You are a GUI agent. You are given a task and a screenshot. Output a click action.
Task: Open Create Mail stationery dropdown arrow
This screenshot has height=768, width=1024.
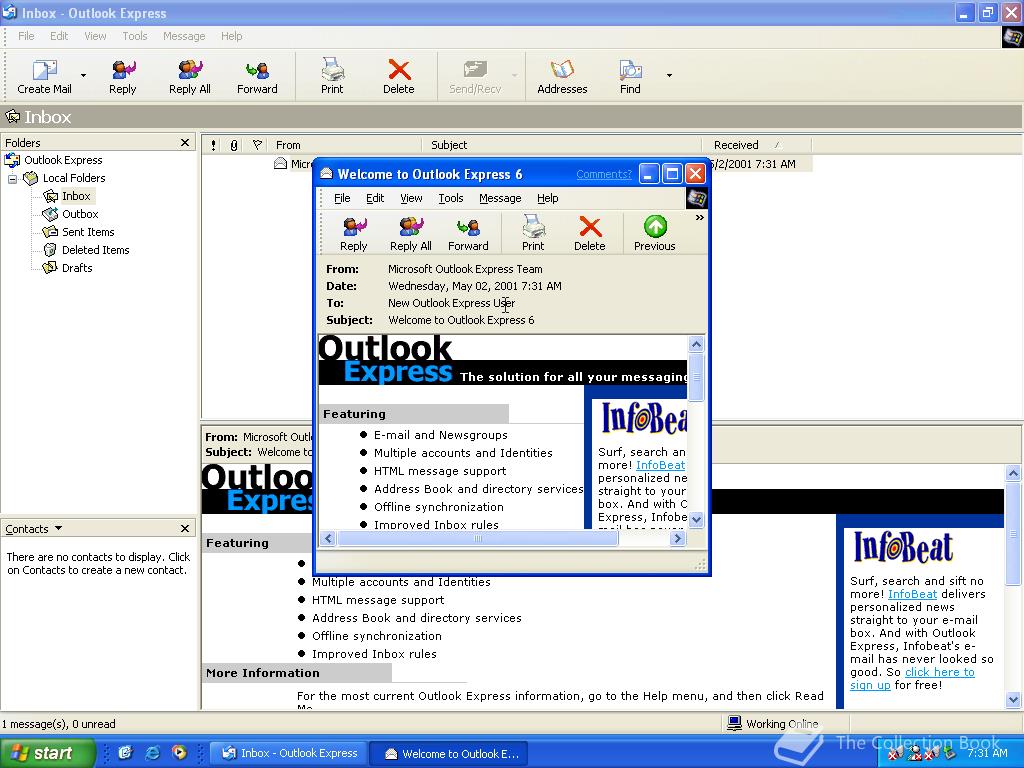pos(83,76)
